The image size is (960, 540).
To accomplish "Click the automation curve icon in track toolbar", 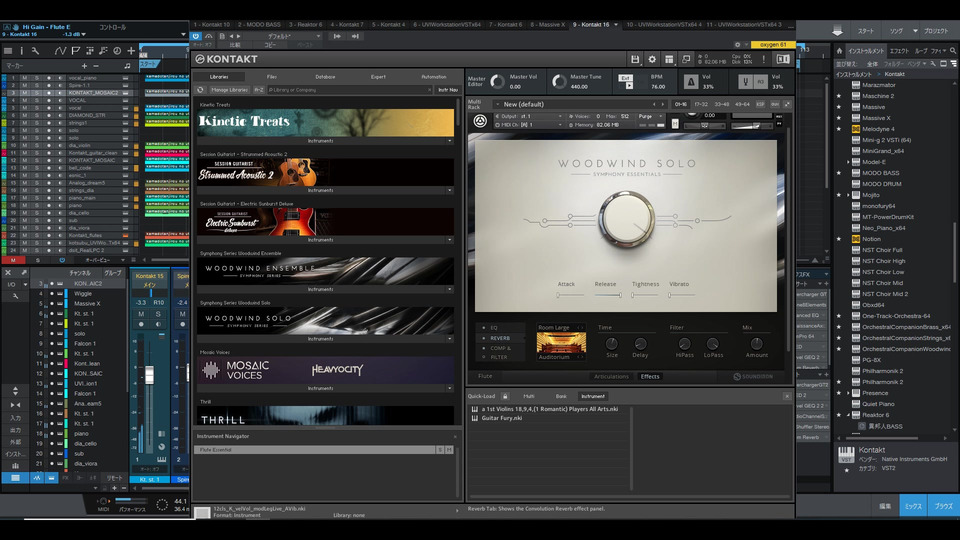I will [60, 51].
